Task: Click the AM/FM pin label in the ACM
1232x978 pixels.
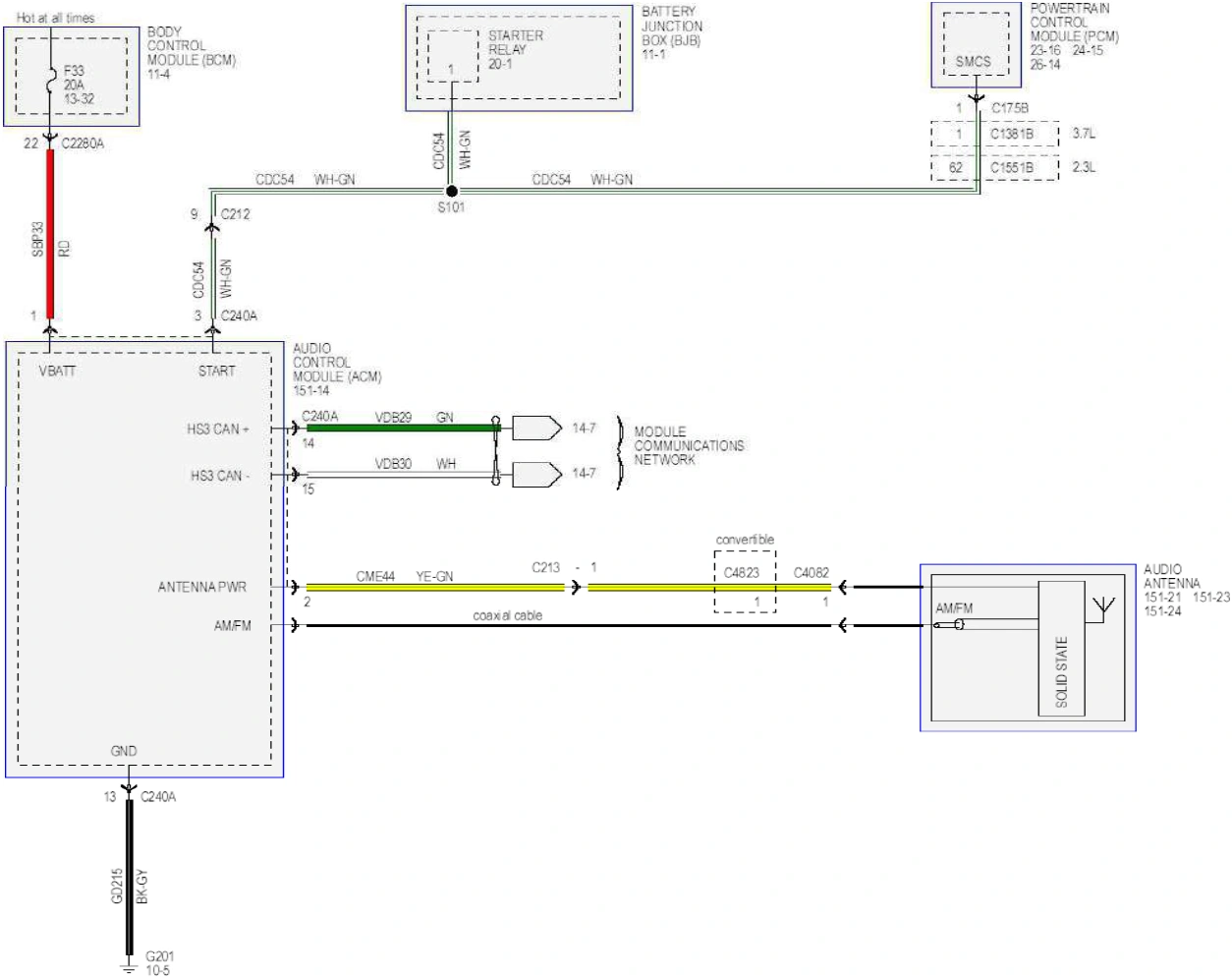Action: click(233, 625)
